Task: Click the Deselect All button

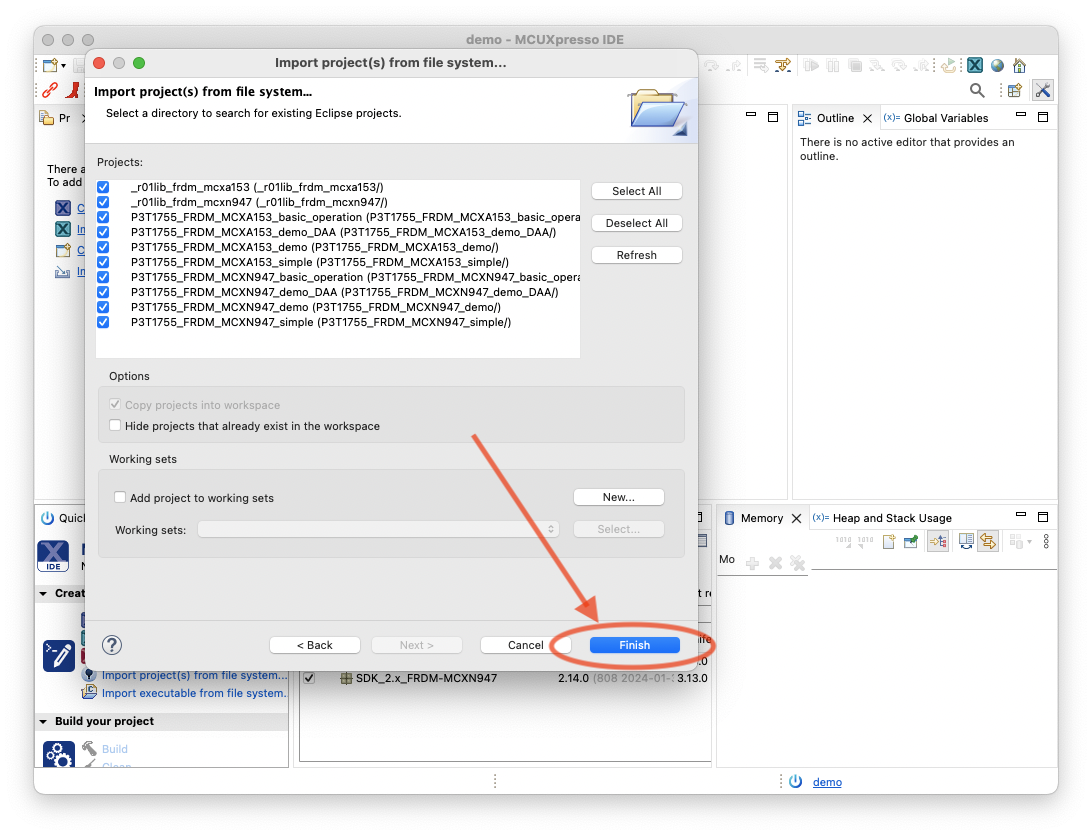Action: pyautogui.click(x=637, y=223)
